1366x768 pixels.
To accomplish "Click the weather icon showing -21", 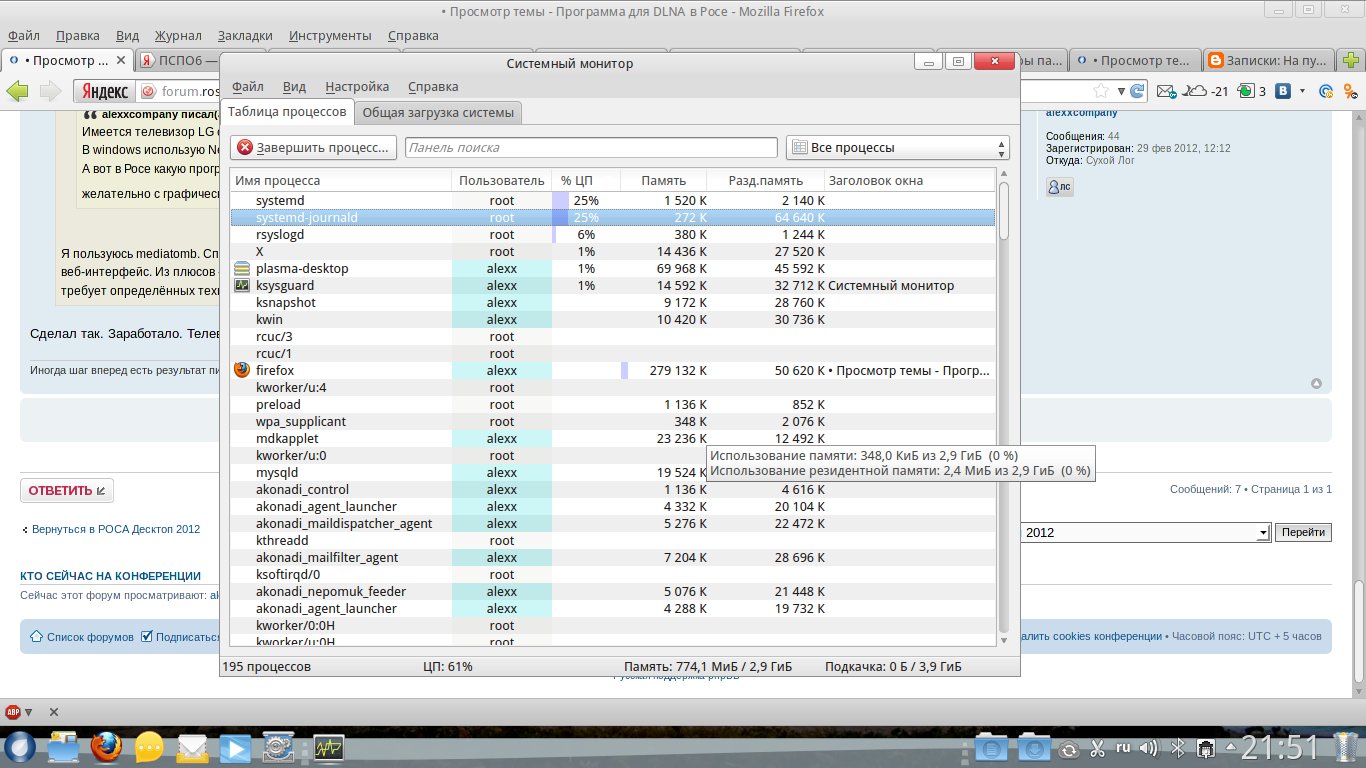I will (1196, 92).
